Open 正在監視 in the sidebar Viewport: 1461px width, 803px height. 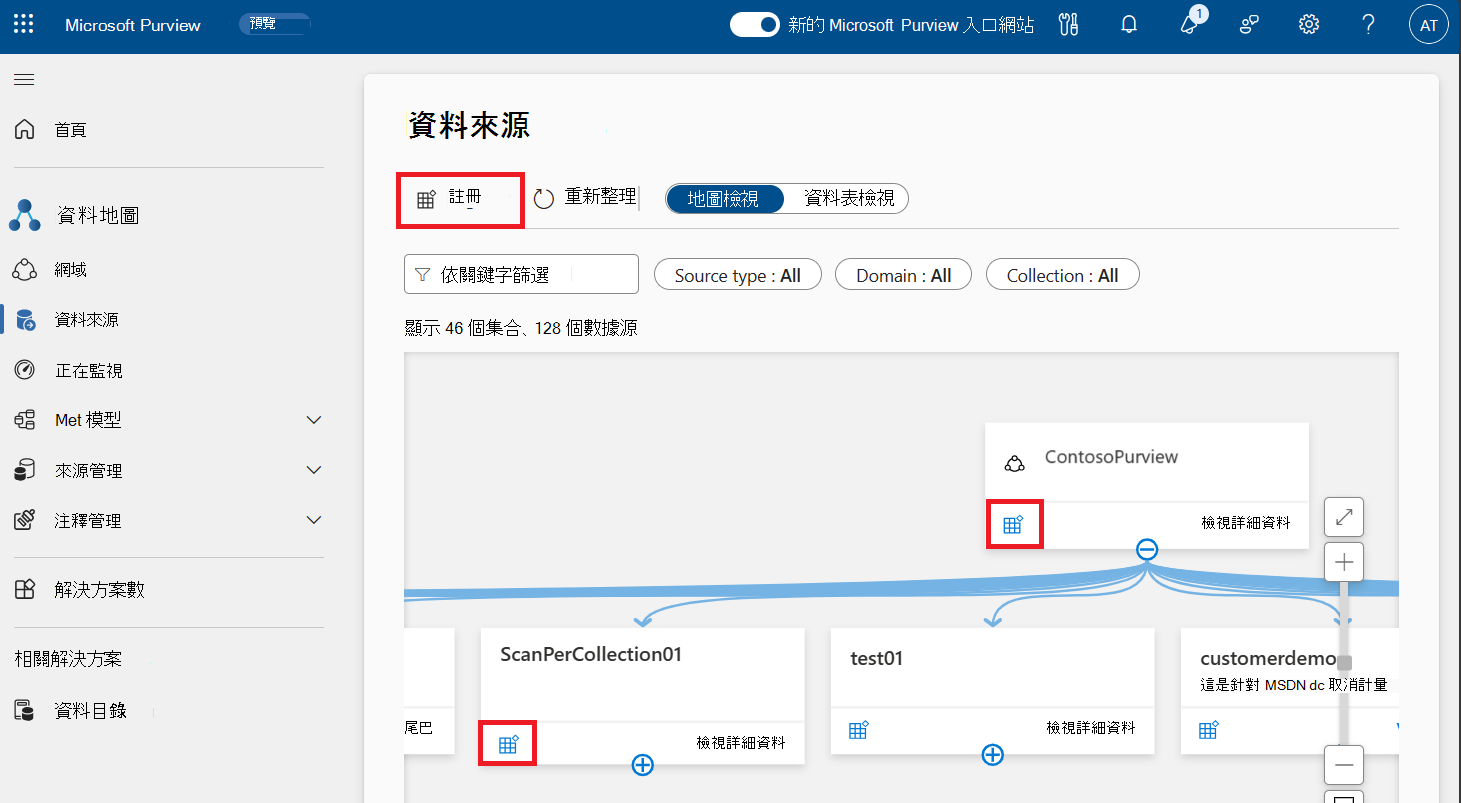(x=89, y=371)
